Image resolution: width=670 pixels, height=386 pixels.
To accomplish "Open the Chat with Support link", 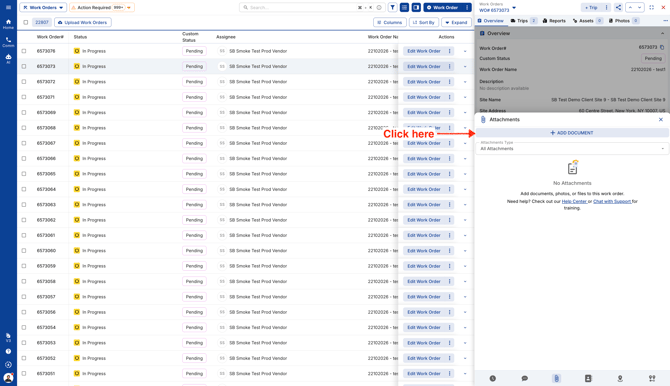I will pyautogui.click(x=612, y=201).
